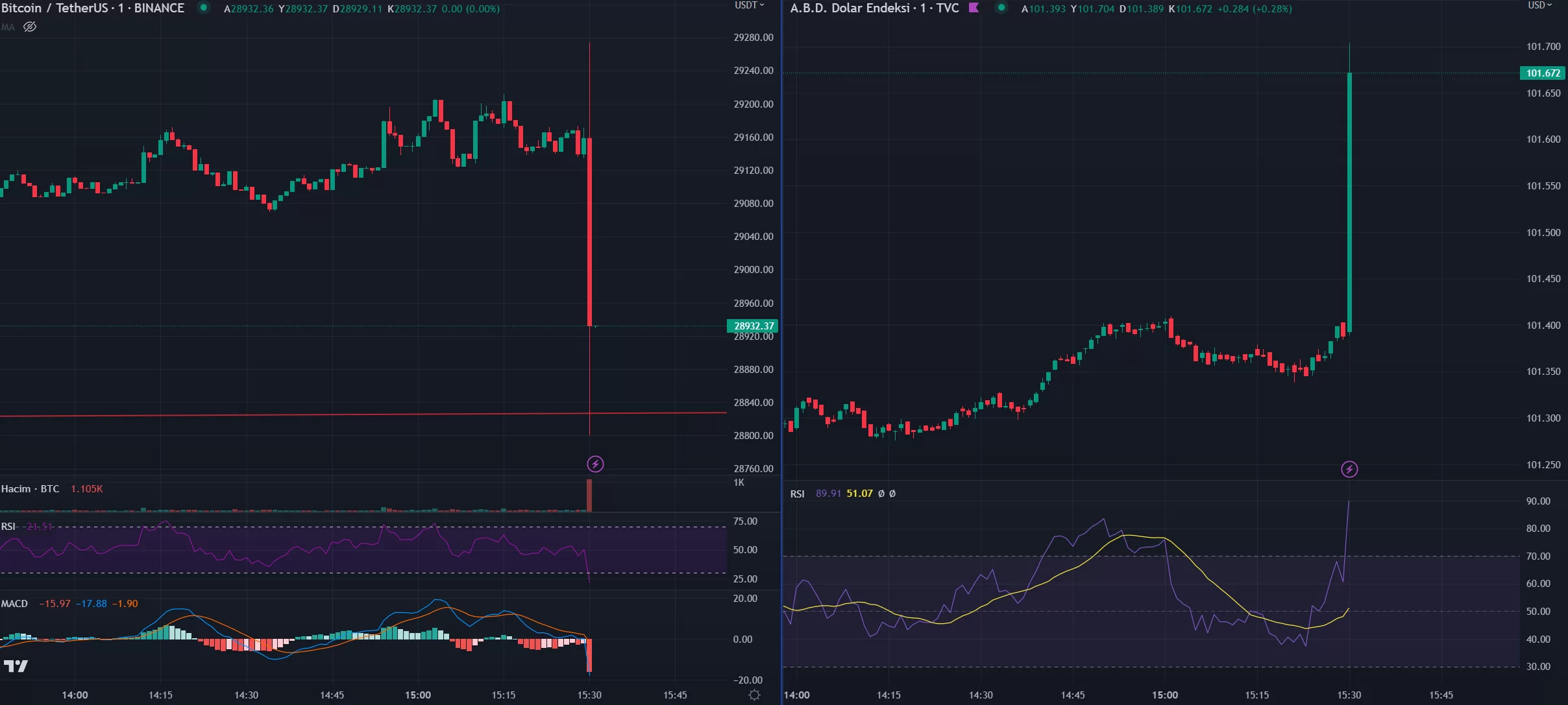Image resolution: width=1568 pixels, height=705 pixels.
Task: Click lightning event marker on Dollar Index chart
Action: point(1349,469)
